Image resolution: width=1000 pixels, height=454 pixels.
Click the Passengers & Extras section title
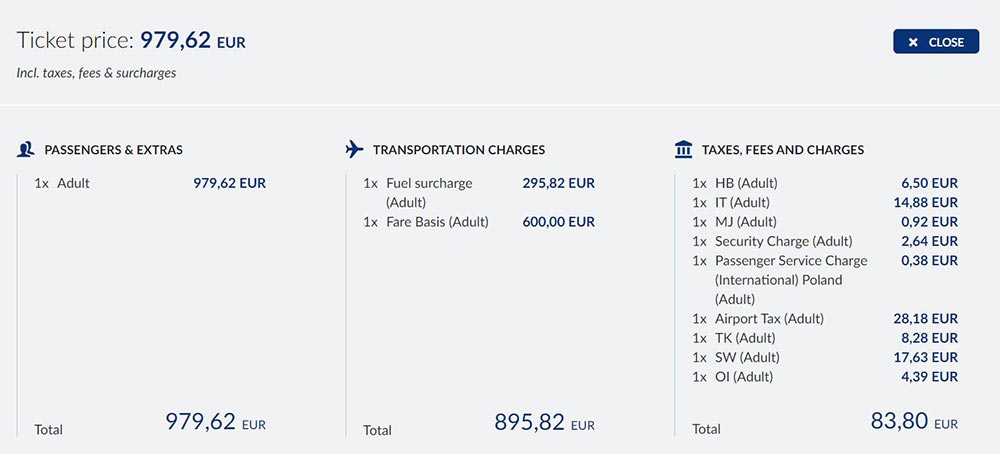pyautogui.click(x=113, y=150)
